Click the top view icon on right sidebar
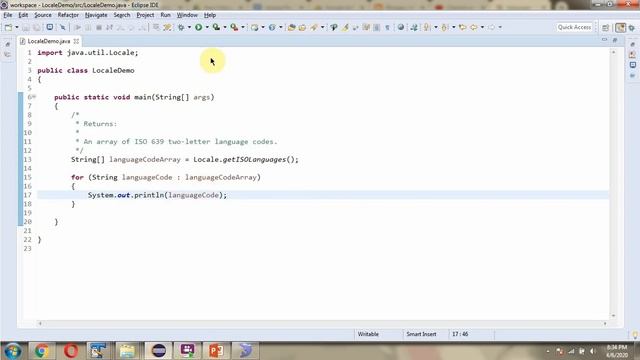640x360 pixels. [x=632, y=44]
